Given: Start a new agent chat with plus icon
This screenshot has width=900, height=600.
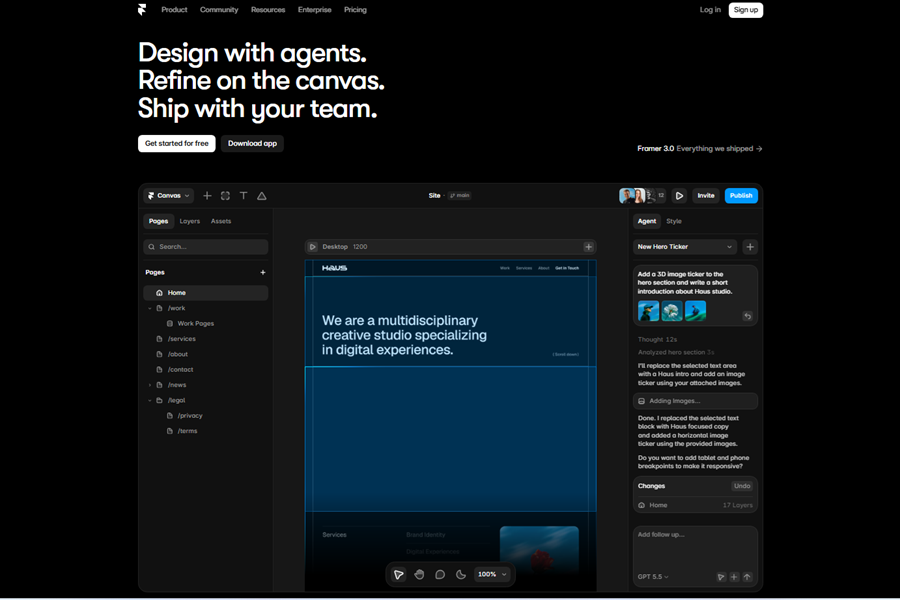Looking at the screenshot, I should point(750,247).
